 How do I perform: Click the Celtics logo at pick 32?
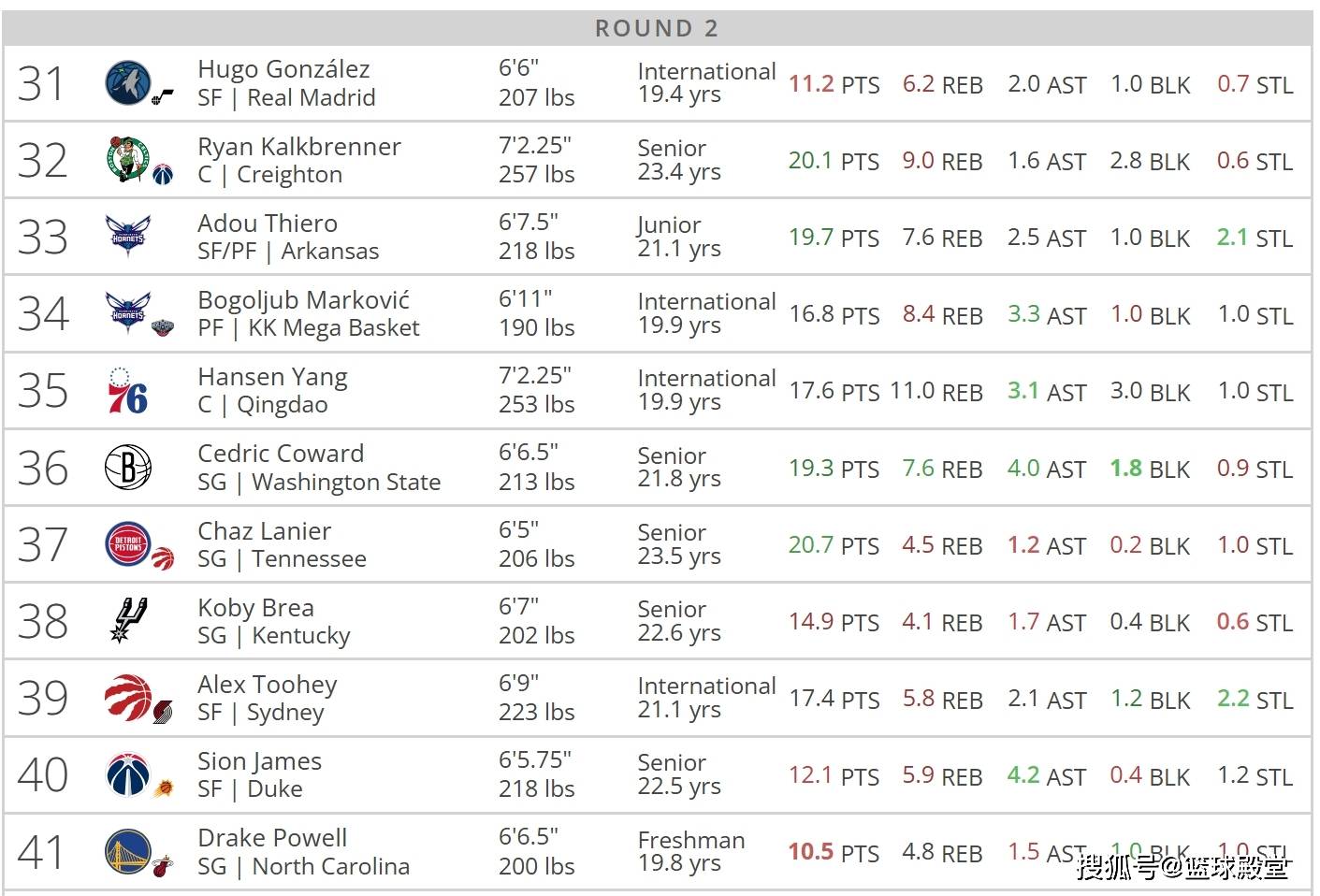[x=128, y=158]
